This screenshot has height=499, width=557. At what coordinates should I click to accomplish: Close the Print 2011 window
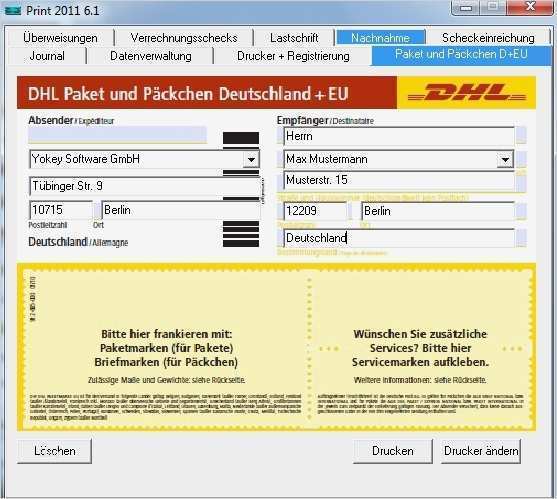coord(530,8)
